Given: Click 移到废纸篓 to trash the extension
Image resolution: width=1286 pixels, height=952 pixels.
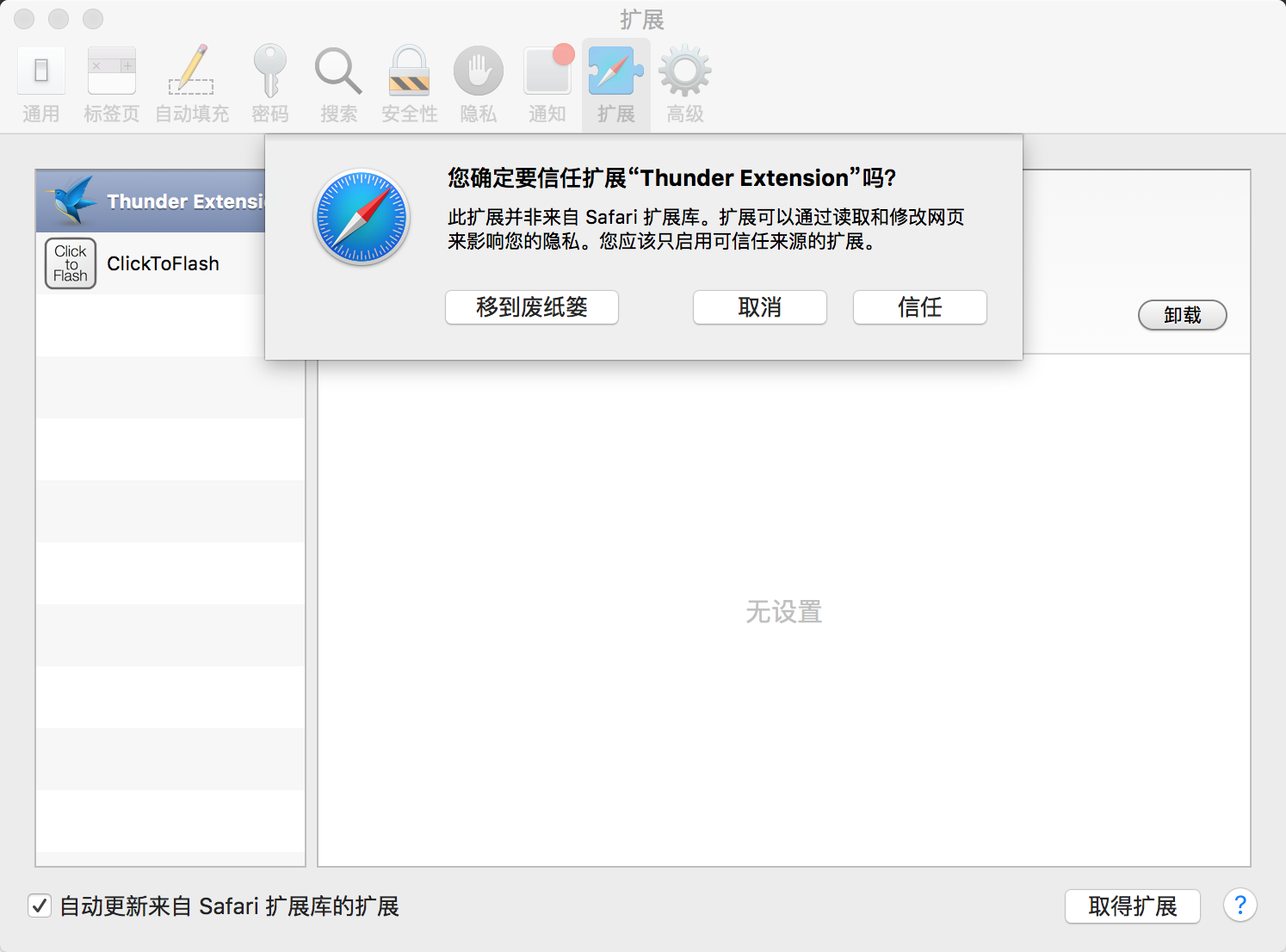Looking at the screenshot, I should pos(532,307).
